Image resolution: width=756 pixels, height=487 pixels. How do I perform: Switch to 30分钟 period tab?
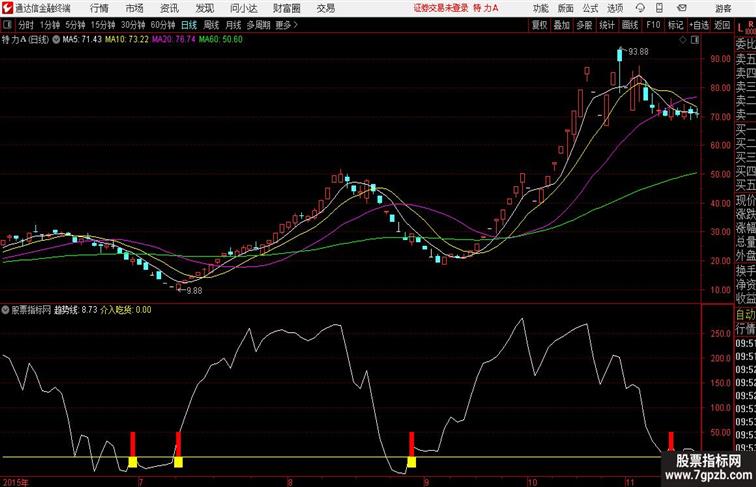coord(133,25)
